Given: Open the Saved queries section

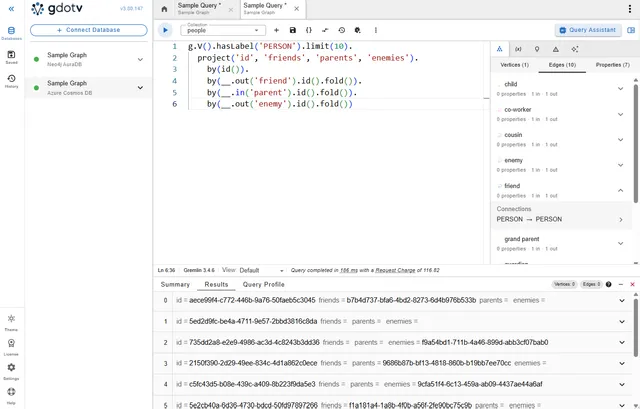Looking at the screenshot, I should (x=11, y=57).
